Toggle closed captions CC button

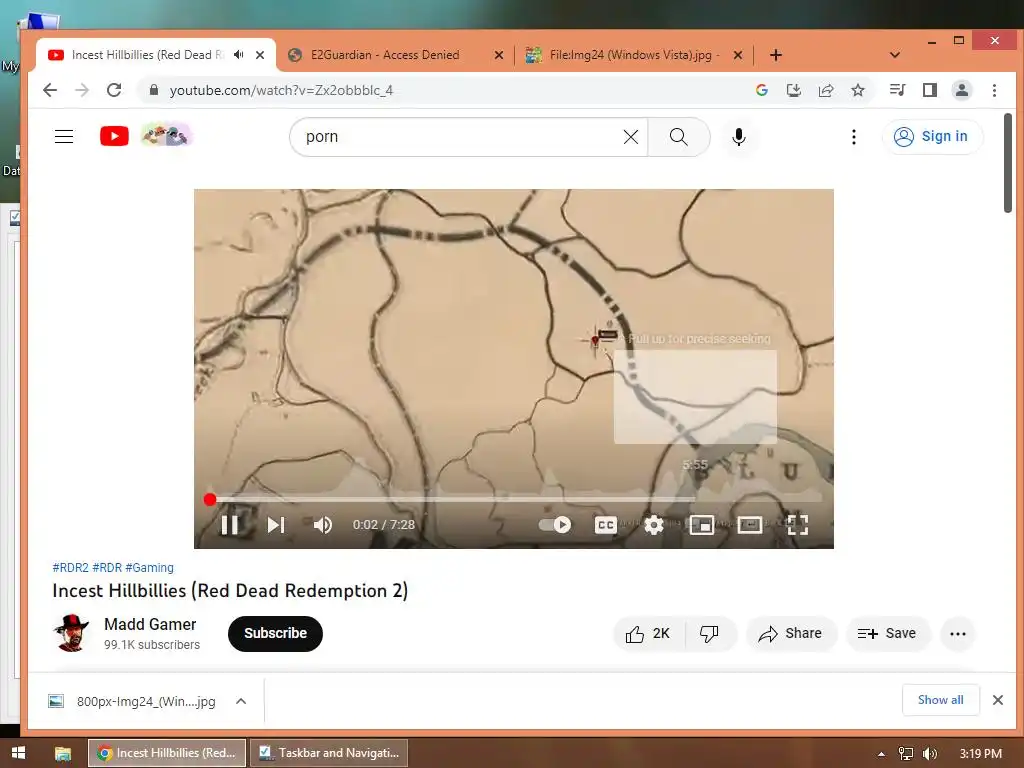tap(605, 524)
